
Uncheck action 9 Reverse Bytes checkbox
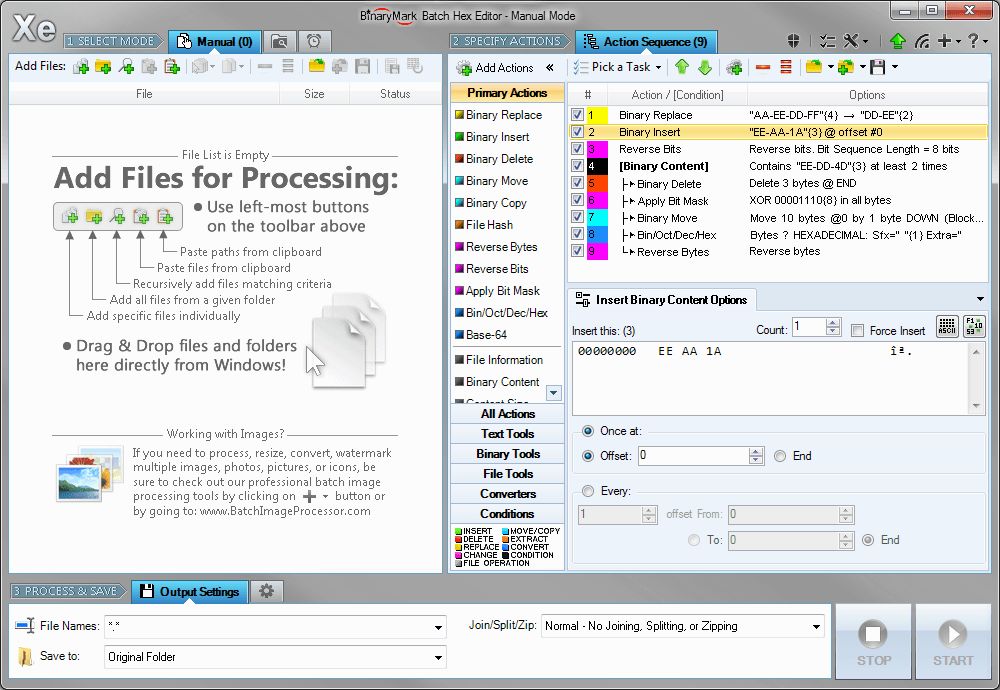coord(577,251)
